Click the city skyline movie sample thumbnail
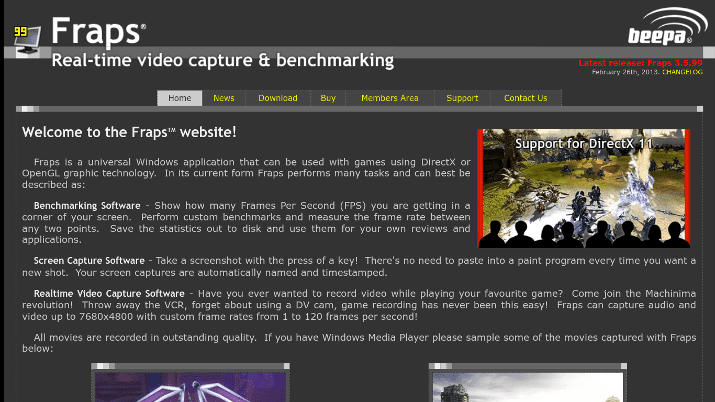715x402 pixels. [x=528, y=387]
